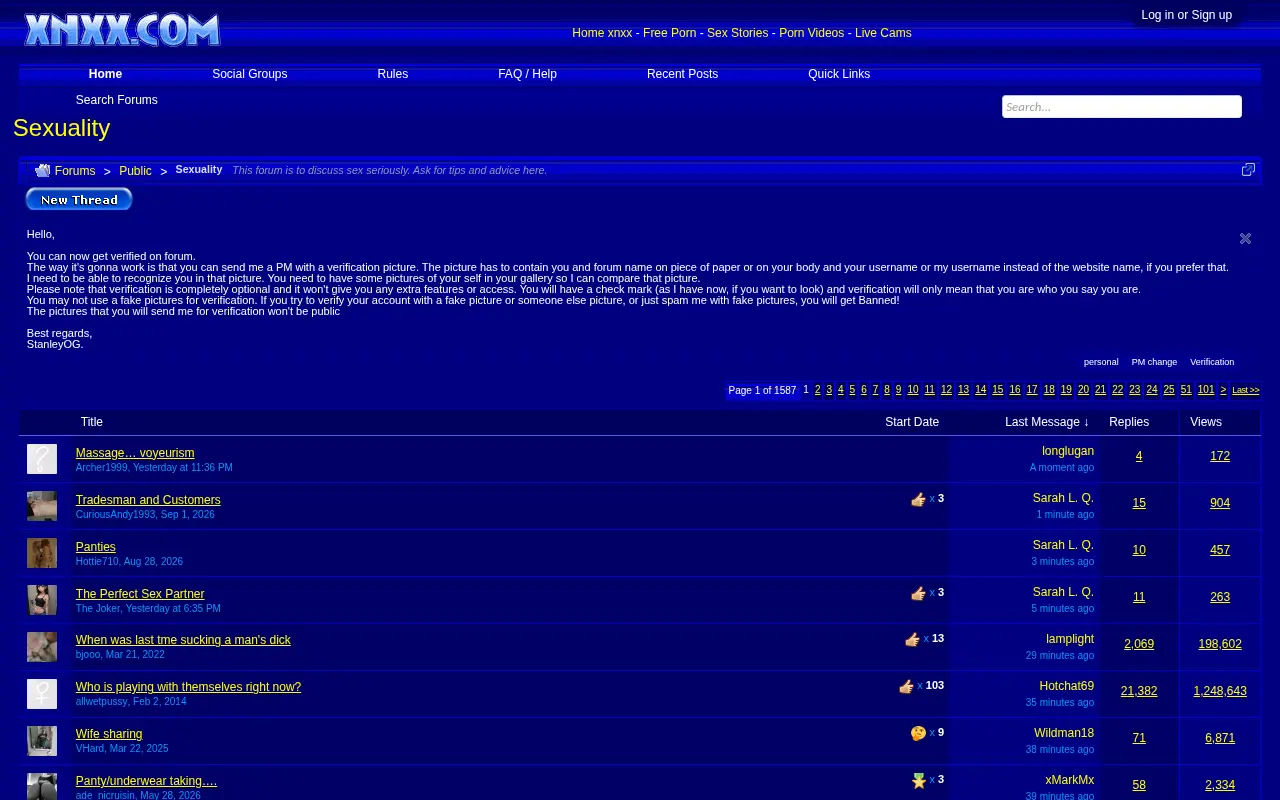Go to the FAQ / Help tab

pos(527,74)
